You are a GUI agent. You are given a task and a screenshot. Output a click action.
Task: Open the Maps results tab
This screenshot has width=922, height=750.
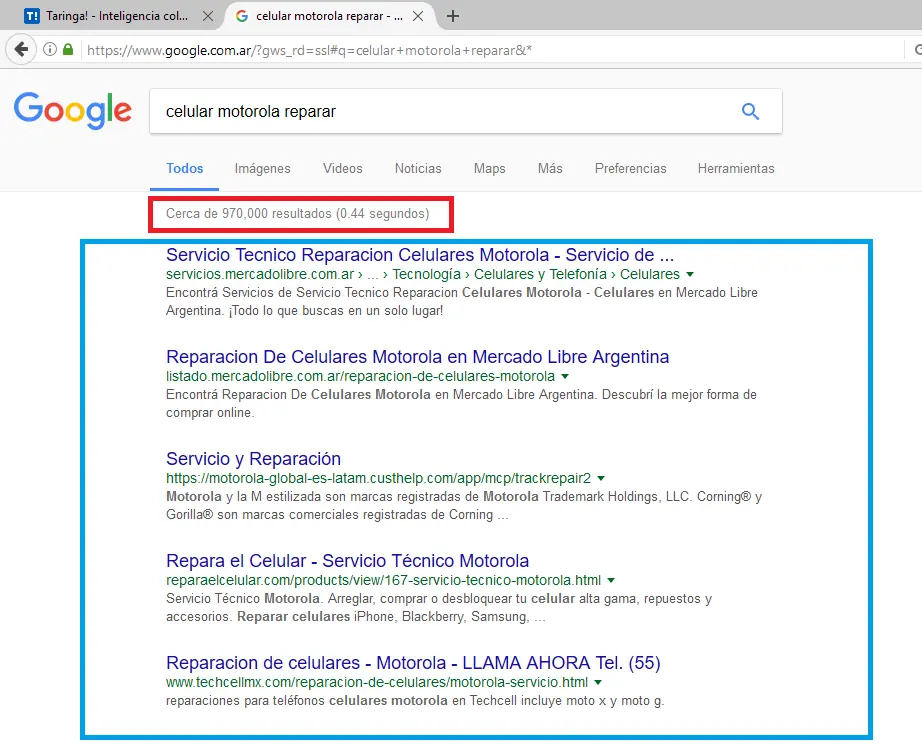[489, 169]
